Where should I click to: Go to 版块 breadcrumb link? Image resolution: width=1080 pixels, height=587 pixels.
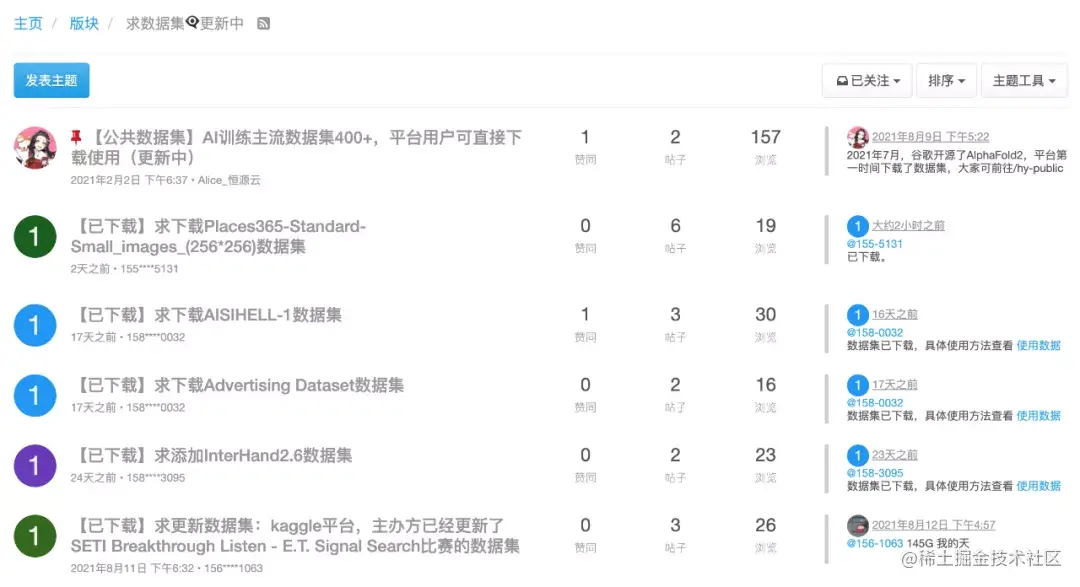(x=84, y=23)
